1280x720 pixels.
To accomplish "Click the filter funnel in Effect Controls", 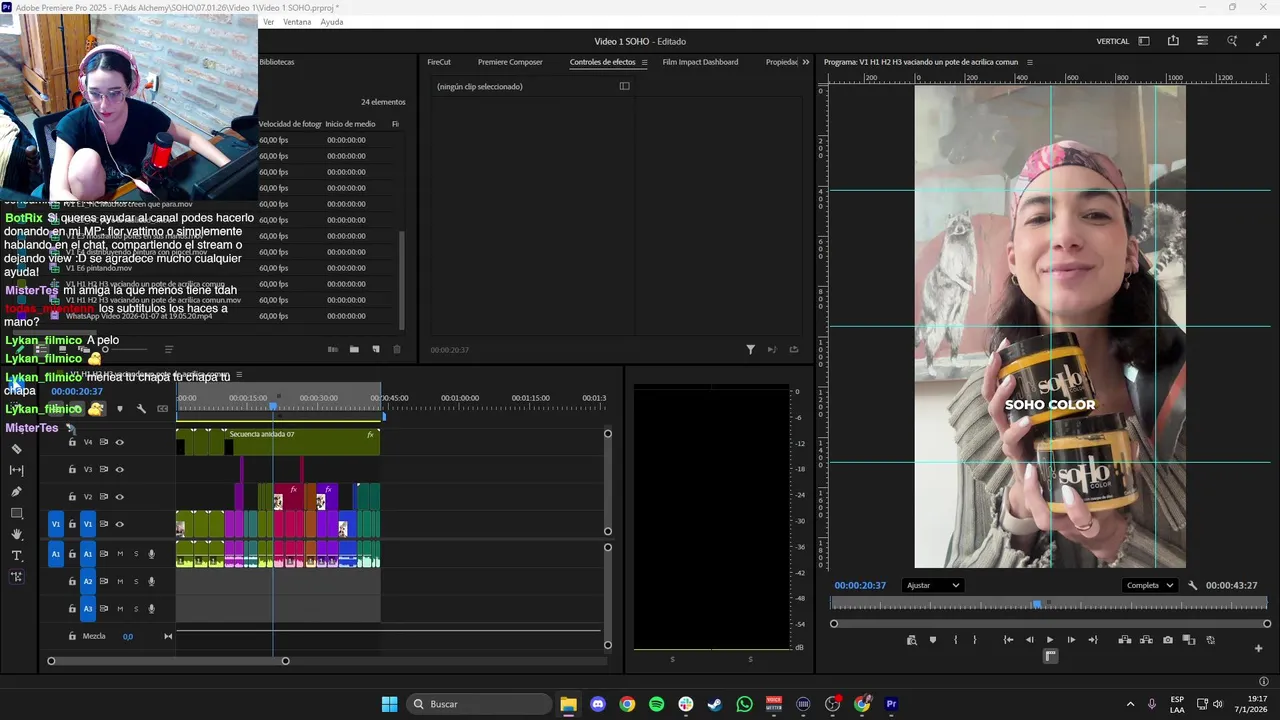I will point(750,350).
